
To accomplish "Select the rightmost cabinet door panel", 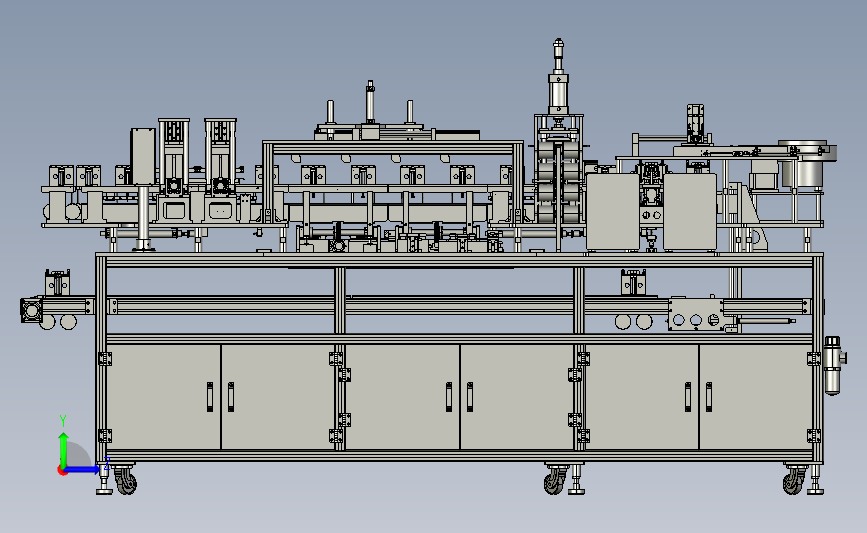I will 756,397.
